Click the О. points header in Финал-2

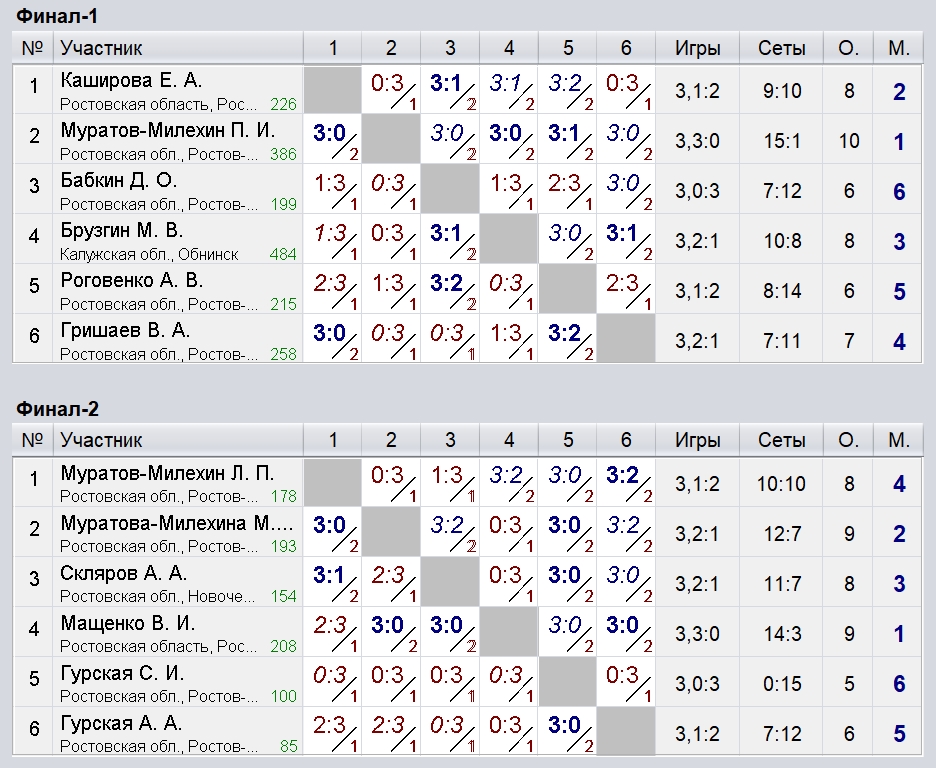[848, 440]
